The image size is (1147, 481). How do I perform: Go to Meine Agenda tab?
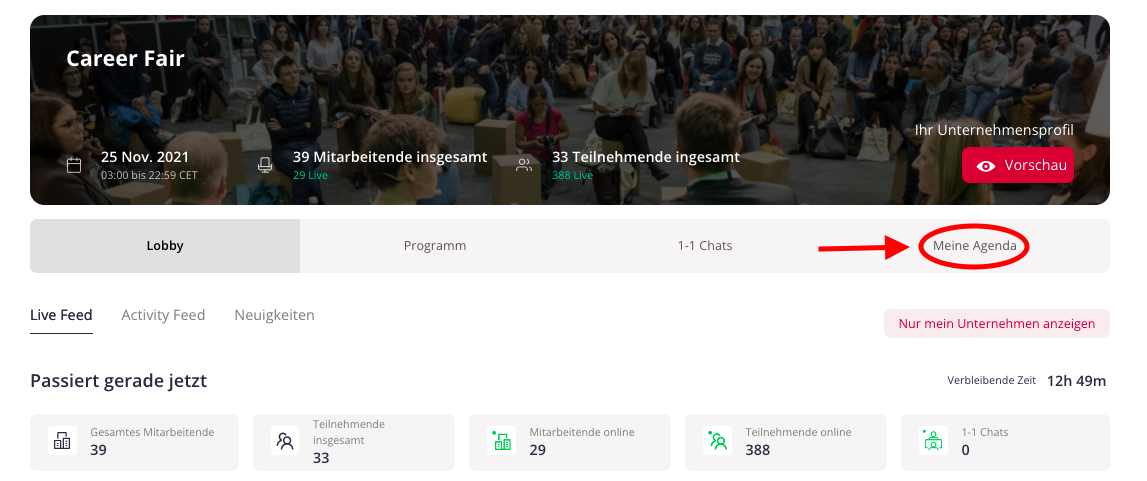pos(974,246)
